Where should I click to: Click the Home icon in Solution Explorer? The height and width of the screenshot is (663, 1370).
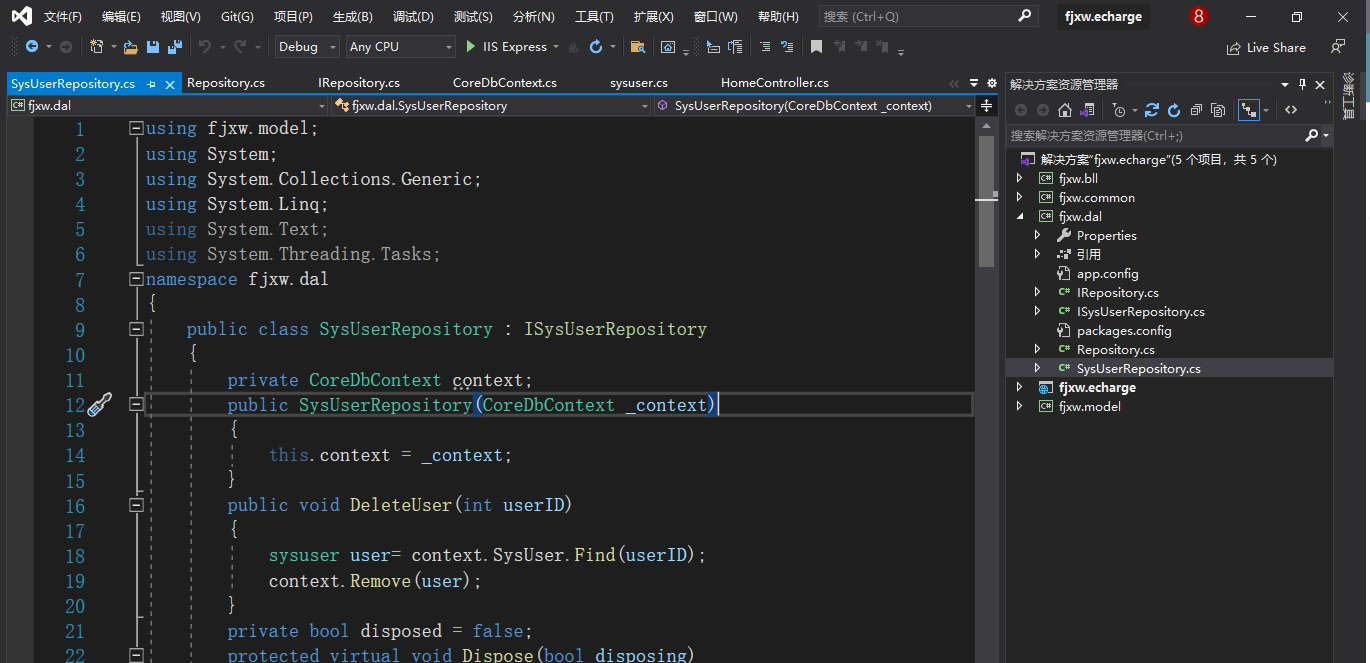(x=1065, y=110)
